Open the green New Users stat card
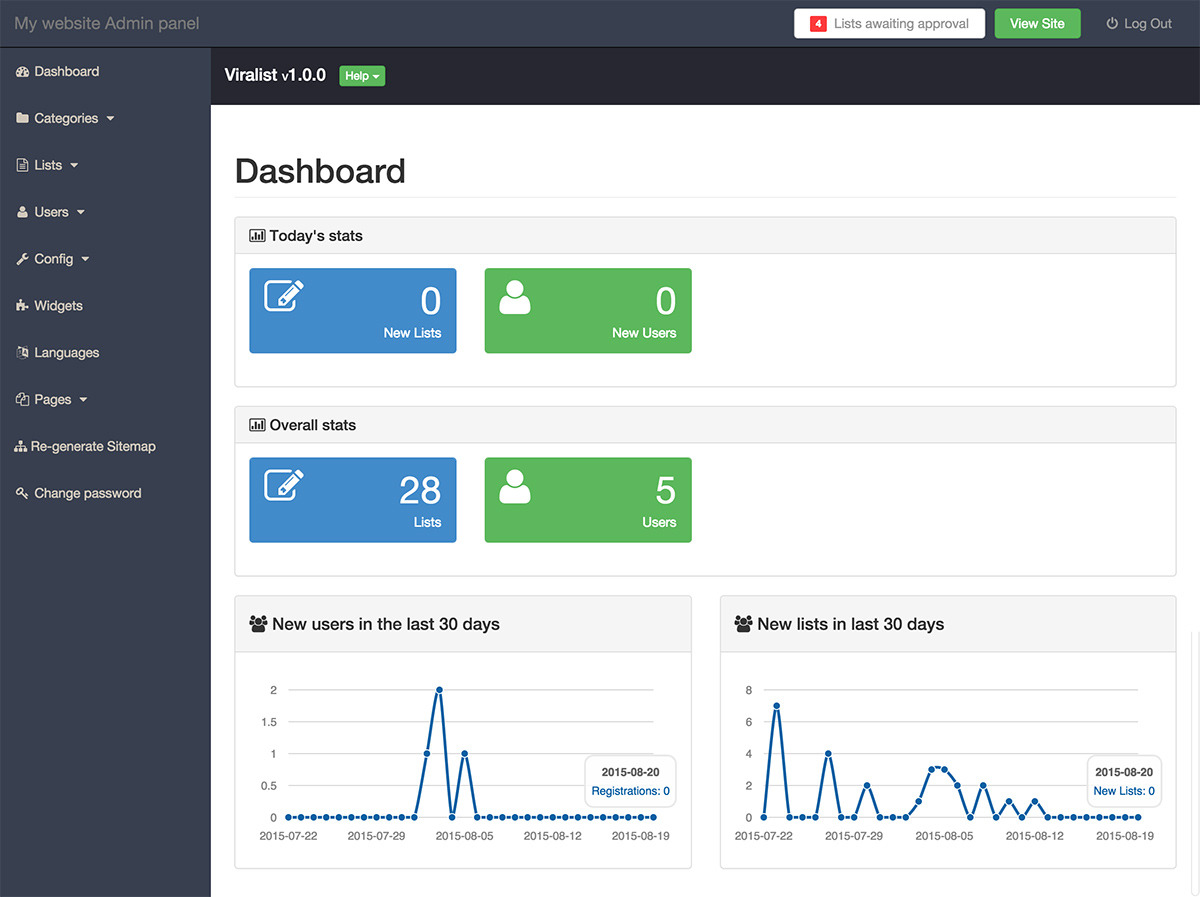Image resolution: width=1200 pixels, height=897 pixels. point(588,311)
